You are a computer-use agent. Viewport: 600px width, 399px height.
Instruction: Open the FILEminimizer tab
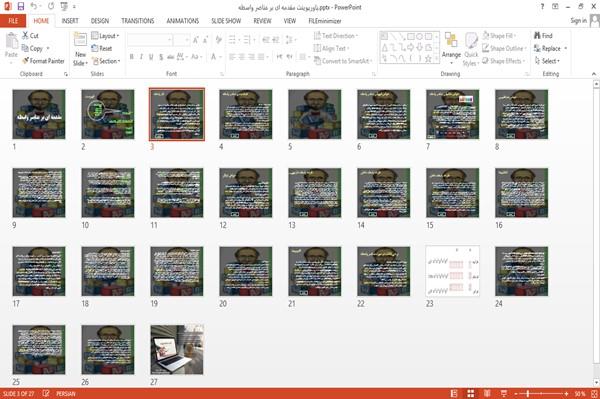(325, 21)
